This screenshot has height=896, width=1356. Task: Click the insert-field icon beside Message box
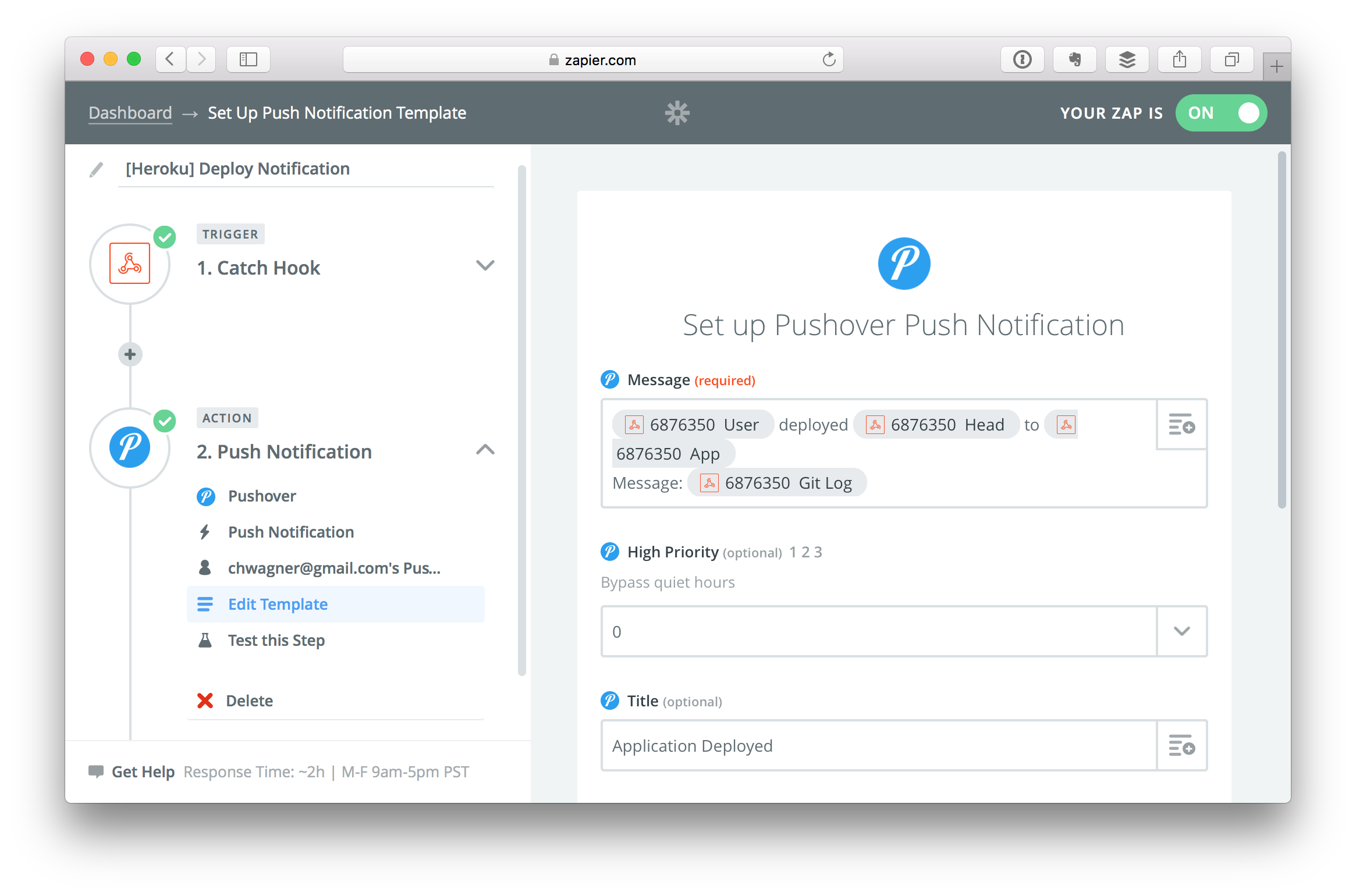click(1181, 425)
